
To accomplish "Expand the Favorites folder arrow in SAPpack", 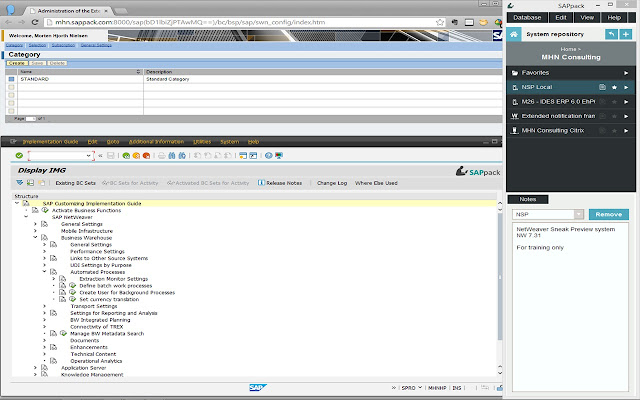I will tap(626, 73).
